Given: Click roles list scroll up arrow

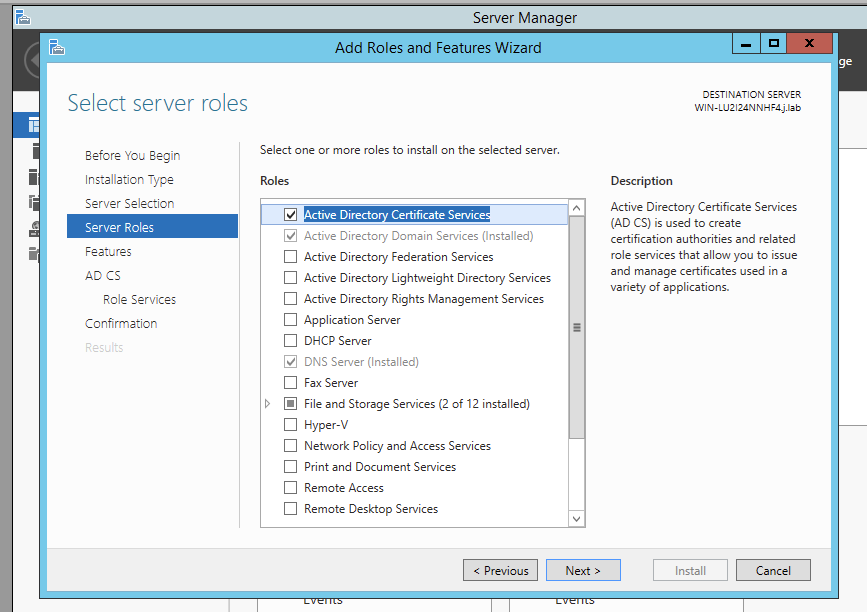Looking at the screenshot, I should click(x=576, y=208).
